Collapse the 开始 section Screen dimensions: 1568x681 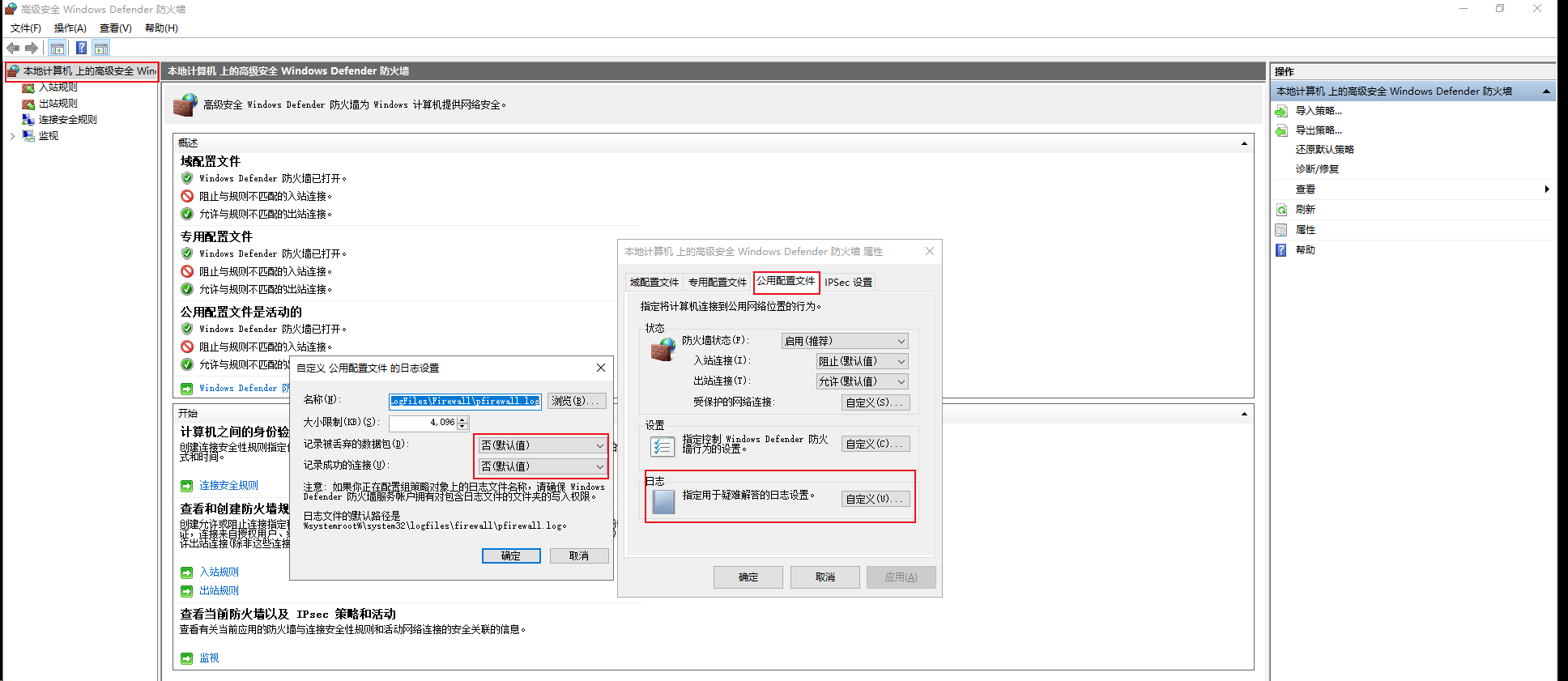1244,414
